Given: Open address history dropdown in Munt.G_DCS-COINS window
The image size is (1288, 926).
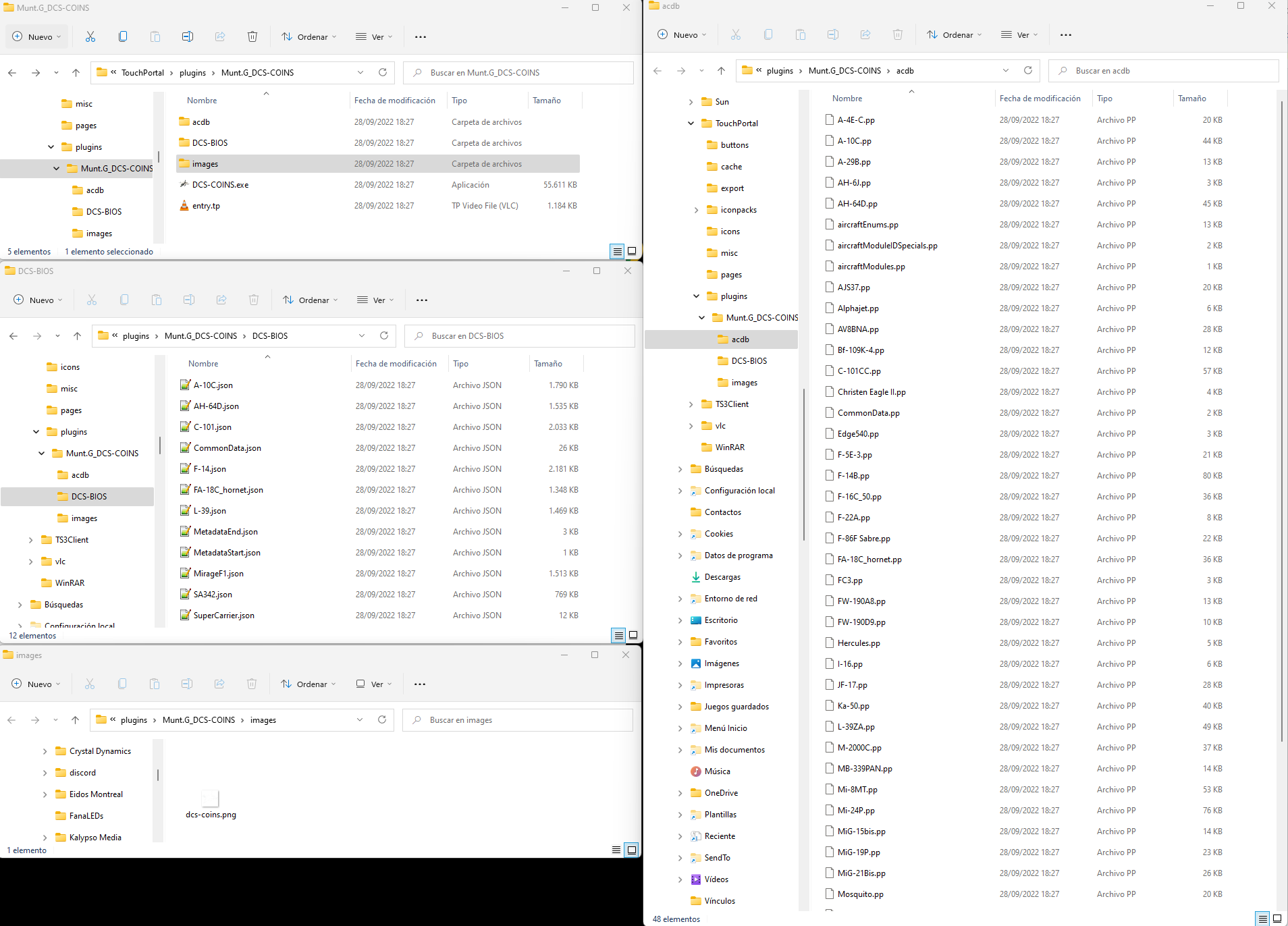Looking at the screenshot, I should pyautogui.click(x=360, y=72).
